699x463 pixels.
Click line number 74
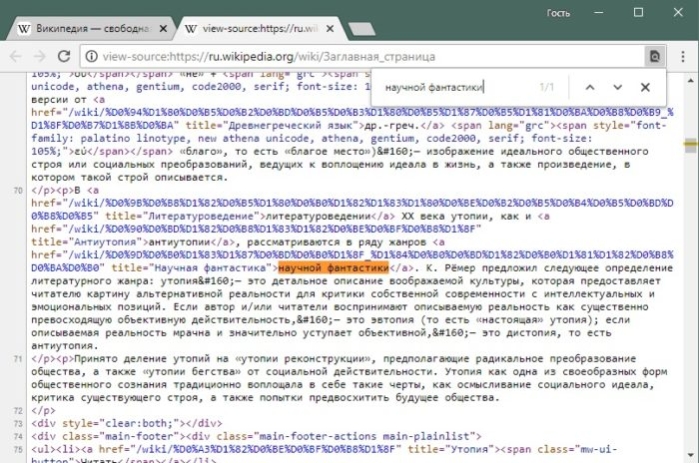pos(18,436)
